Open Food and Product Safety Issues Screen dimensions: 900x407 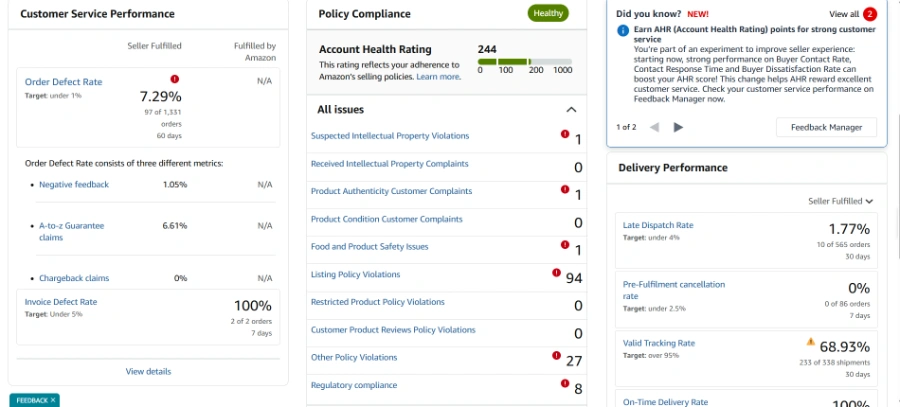[x=370, y=246]
